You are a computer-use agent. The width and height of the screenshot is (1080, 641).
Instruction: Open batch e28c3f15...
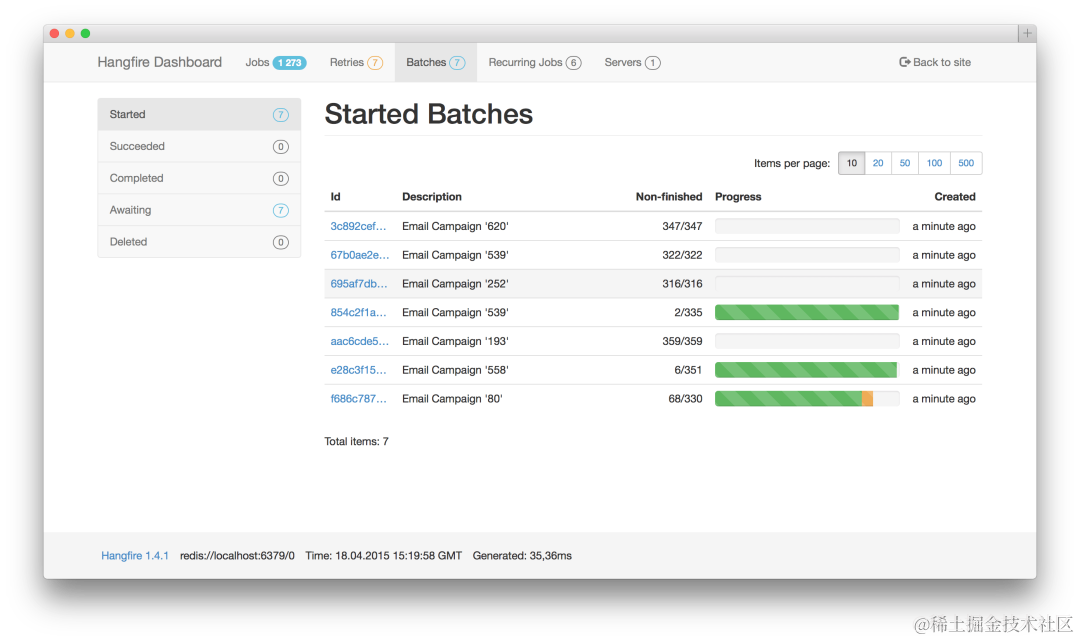click(358, 370)
